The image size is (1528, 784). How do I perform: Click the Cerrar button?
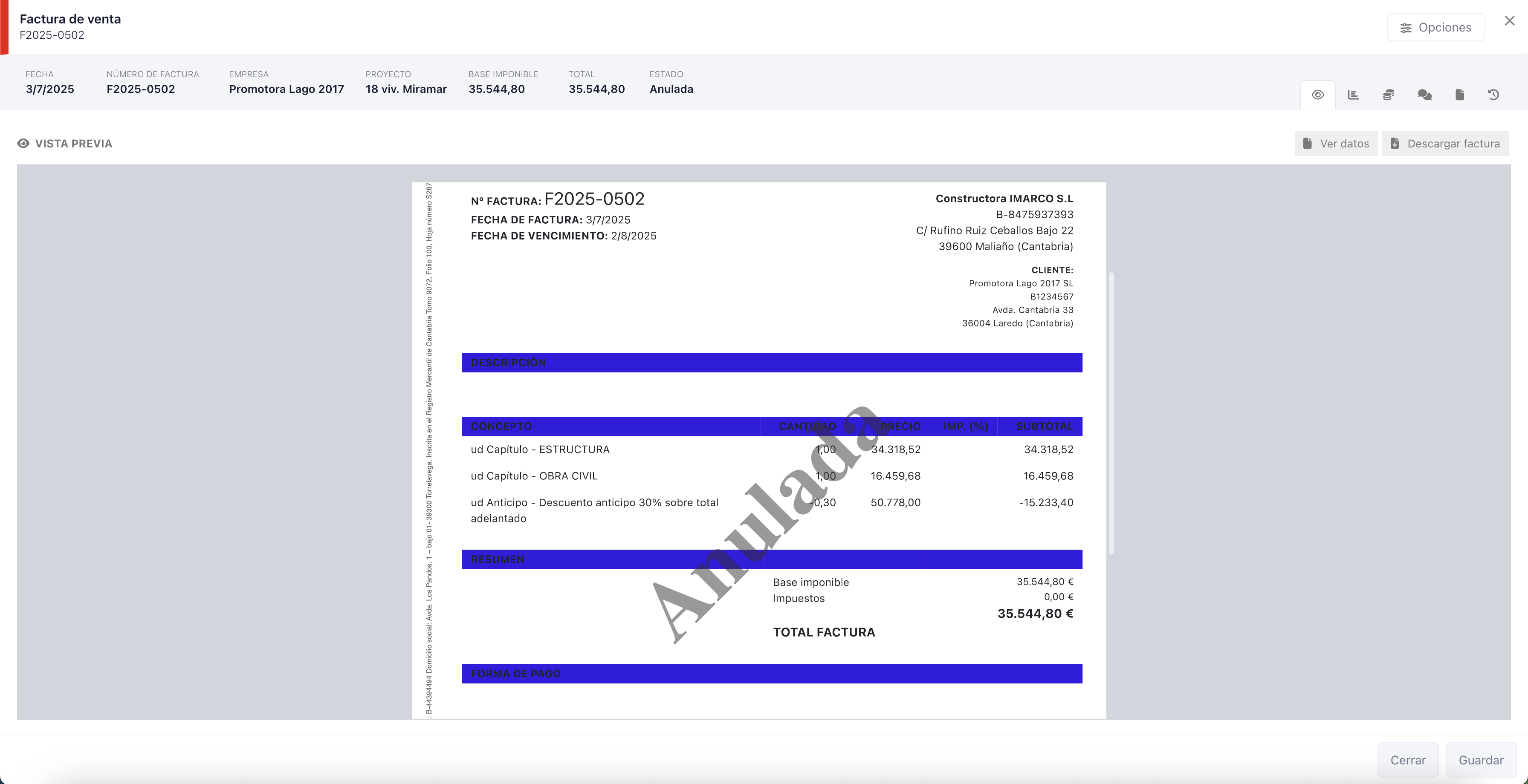coord(1408,760)
